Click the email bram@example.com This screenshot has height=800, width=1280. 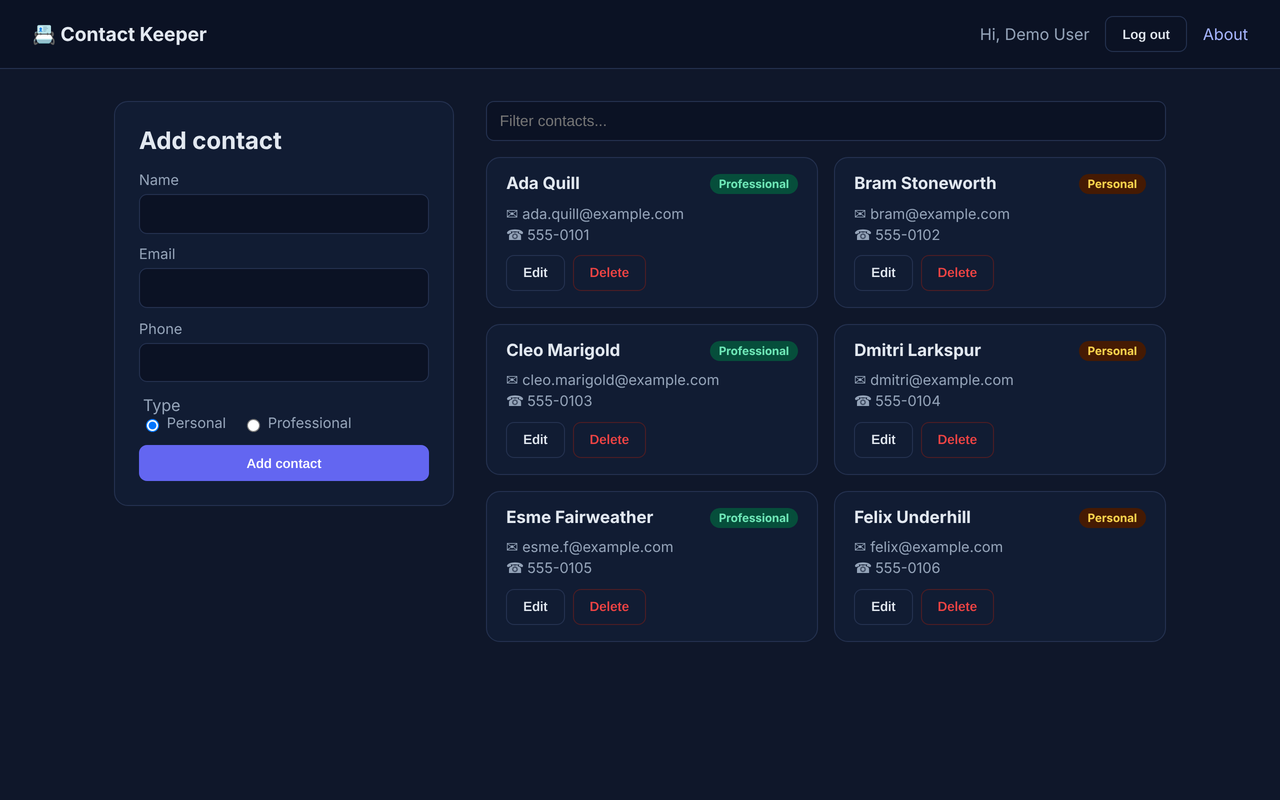[x=940, y=214]
